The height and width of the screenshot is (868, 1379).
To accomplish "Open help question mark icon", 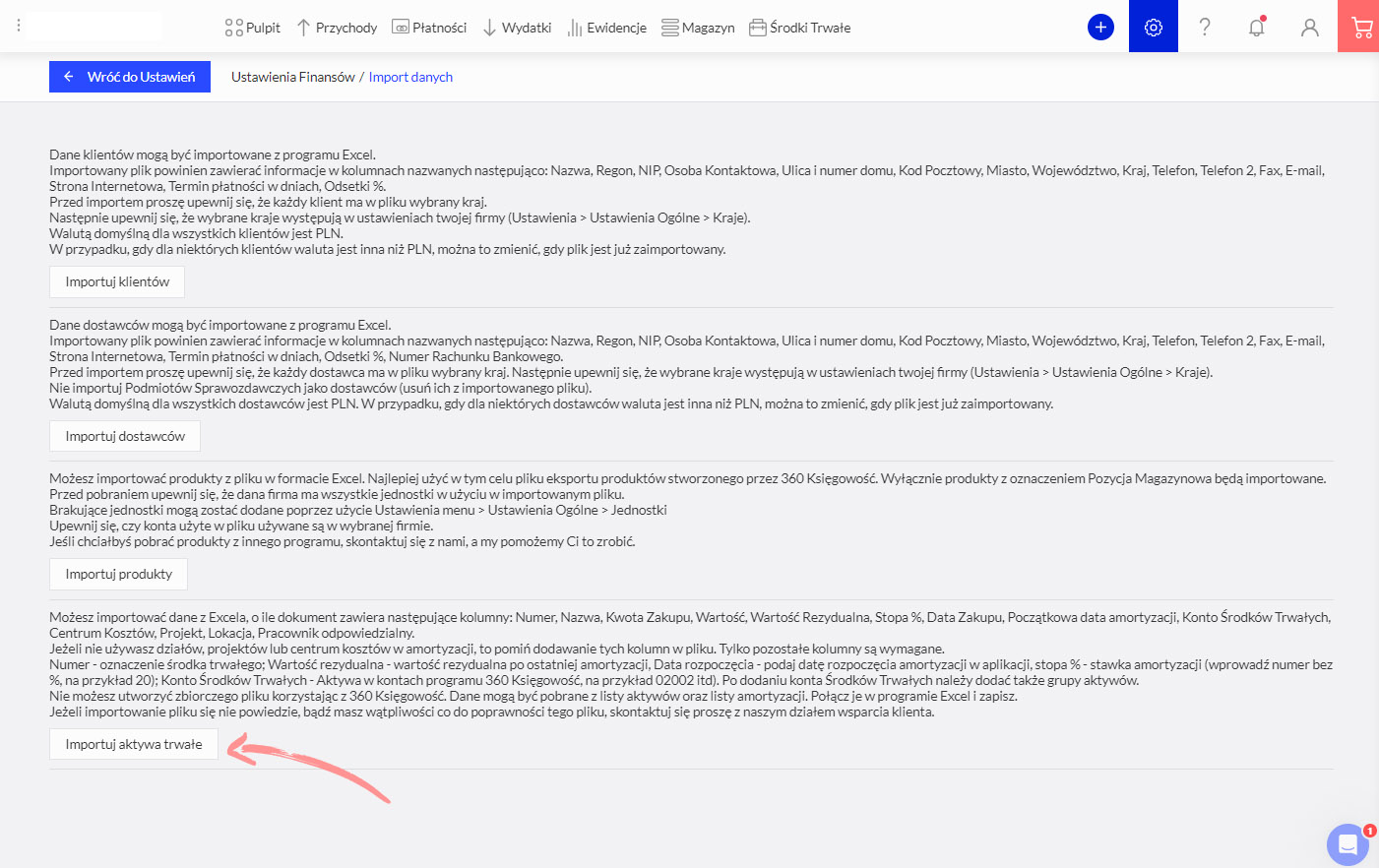I will [1205, 27].
